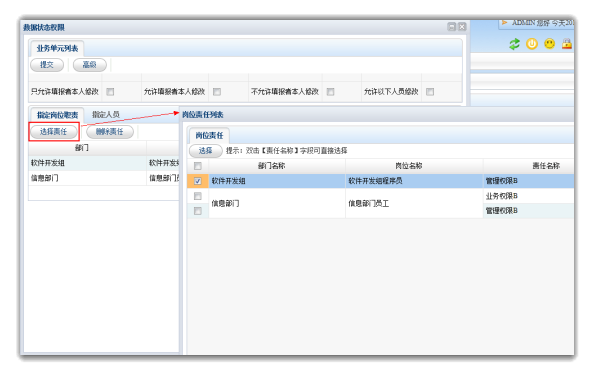Click the 选择责任 button
Image resolution: width=594 pixels, height=376 pixels.
tap(53, 131)
